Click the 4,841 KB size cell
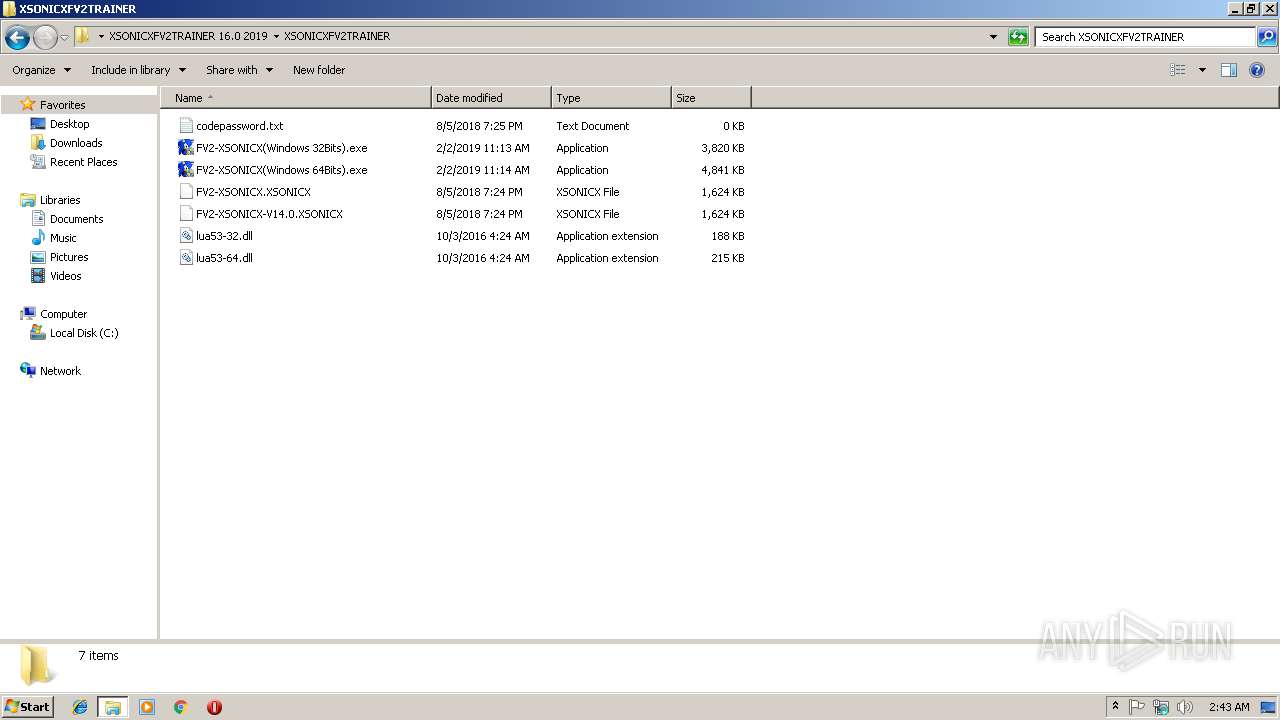1280x720 pixels. (x=723, y=170)
